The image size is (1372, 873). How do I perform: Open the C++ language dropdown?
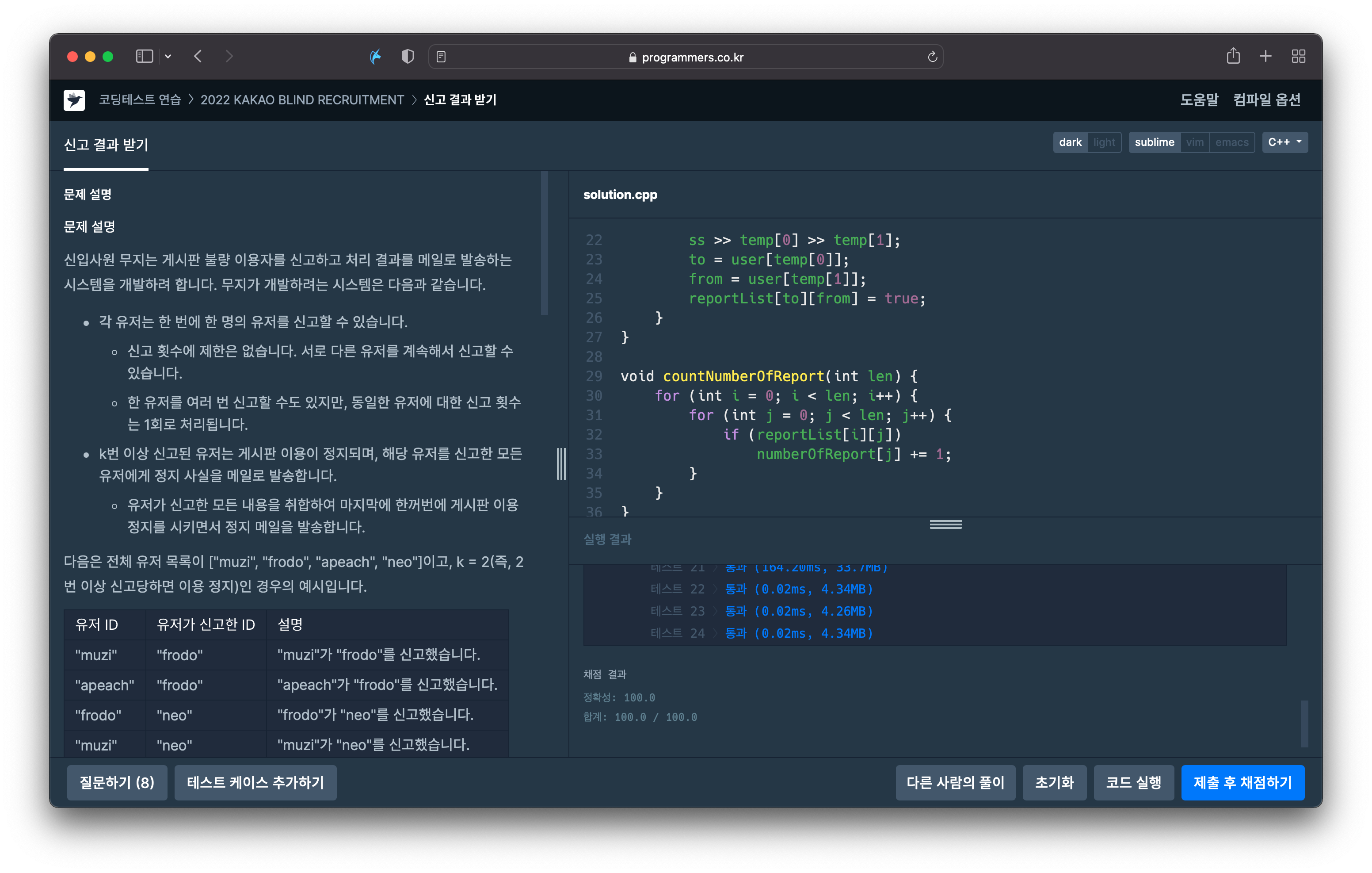click(x=1285, y=142)
